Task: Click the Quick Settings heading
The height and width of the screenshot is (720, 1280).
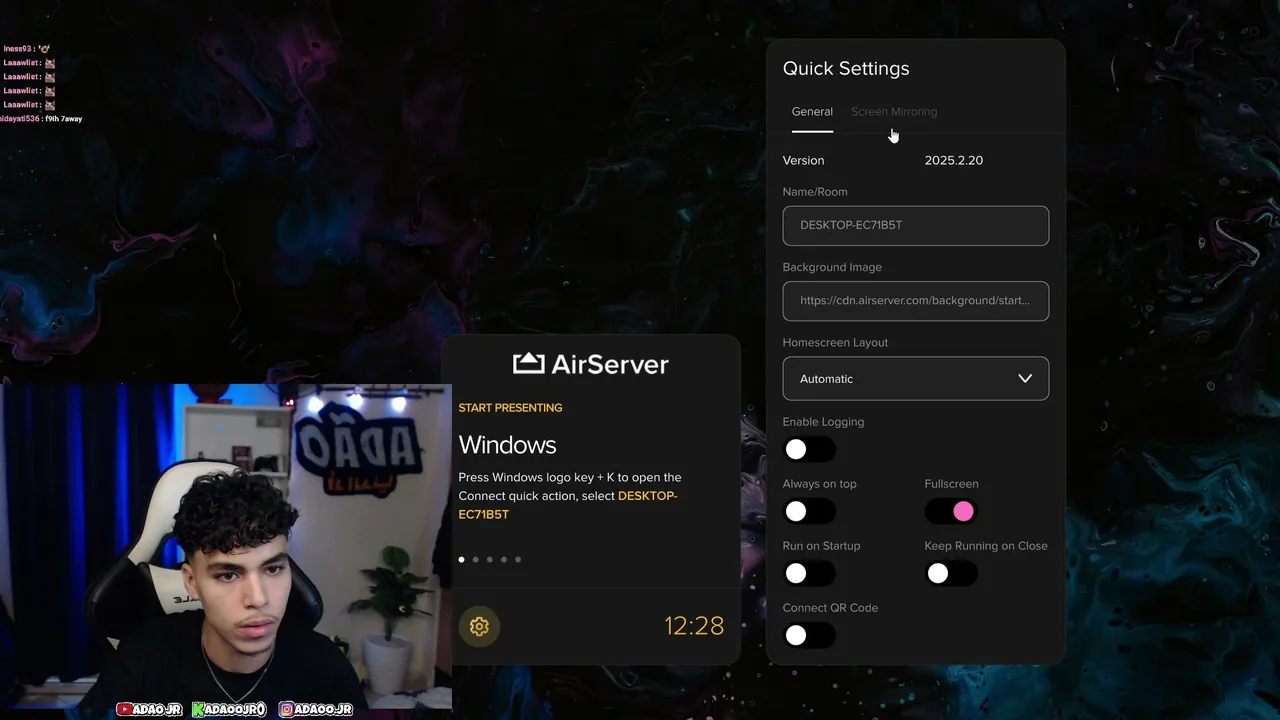Action: [846, 69]
